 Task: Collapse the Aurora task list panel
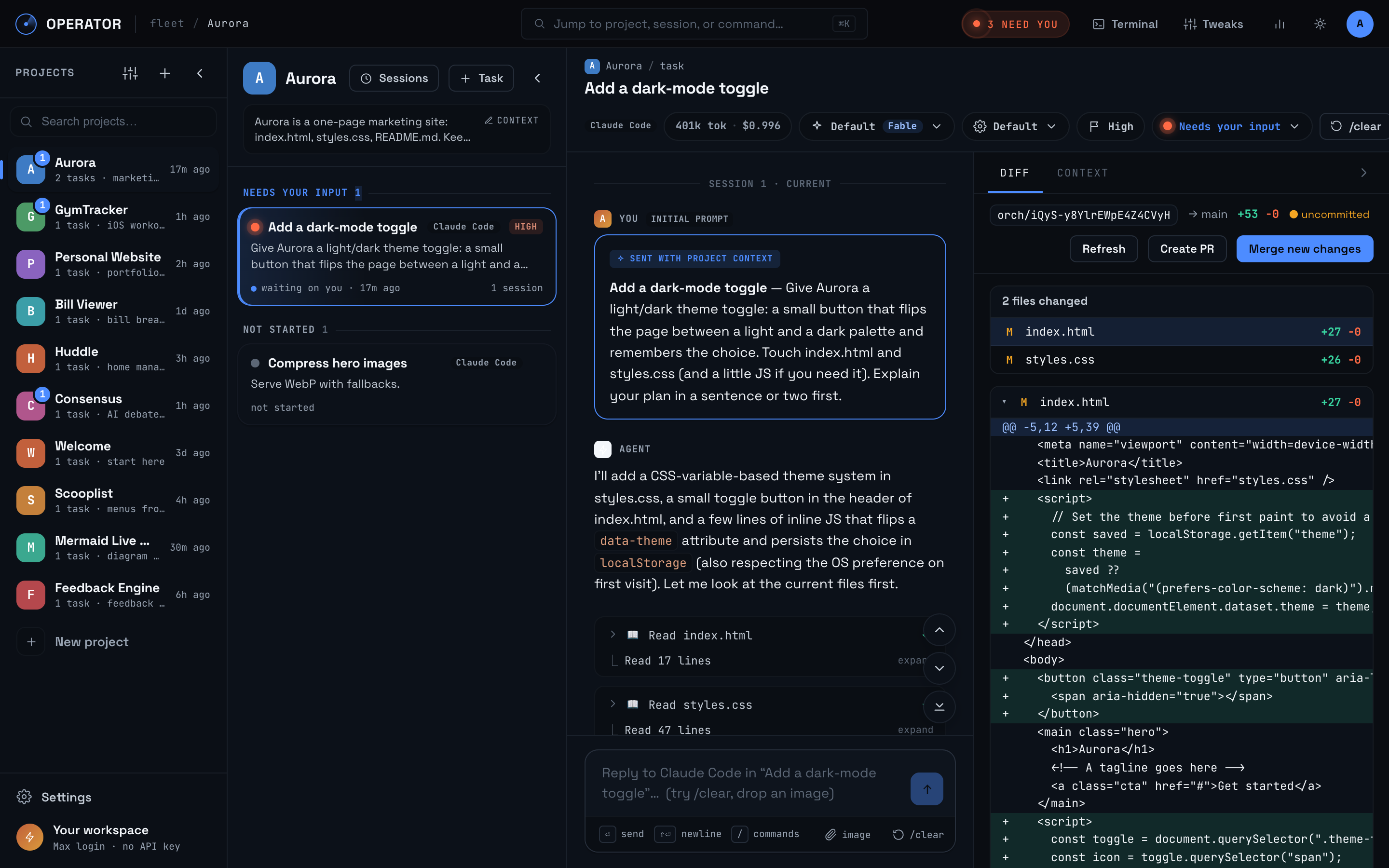537,78
